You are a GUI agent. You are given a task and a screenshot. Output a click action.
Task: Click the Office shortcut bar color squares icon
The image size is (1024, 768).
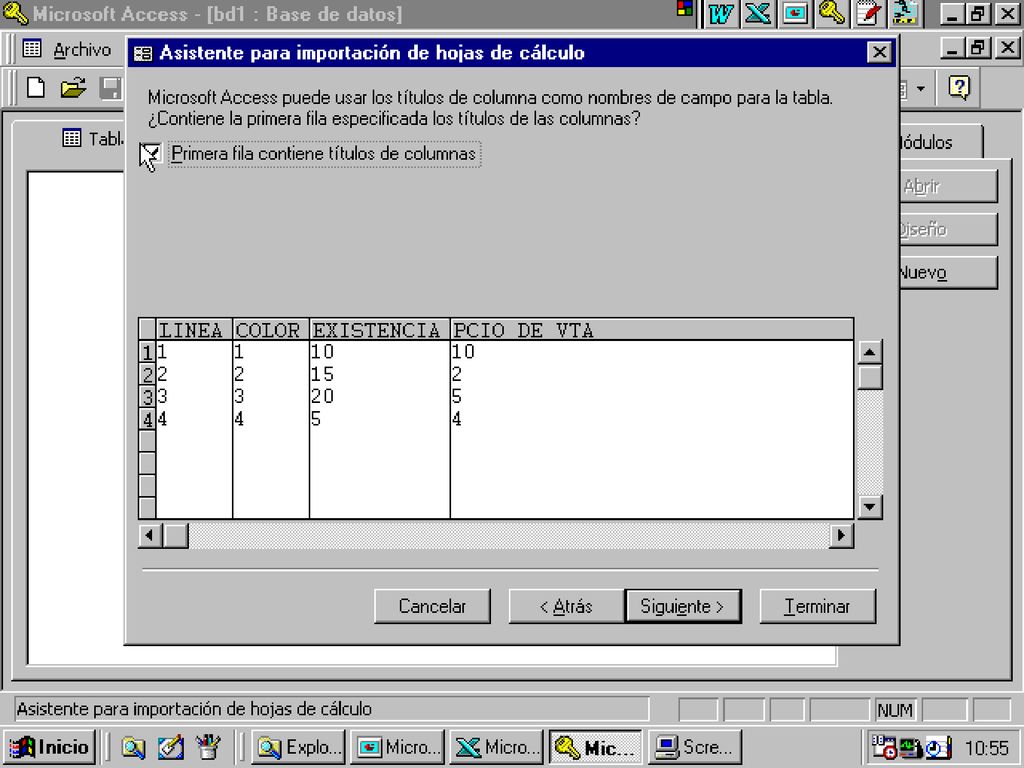(x=684, y=8)
